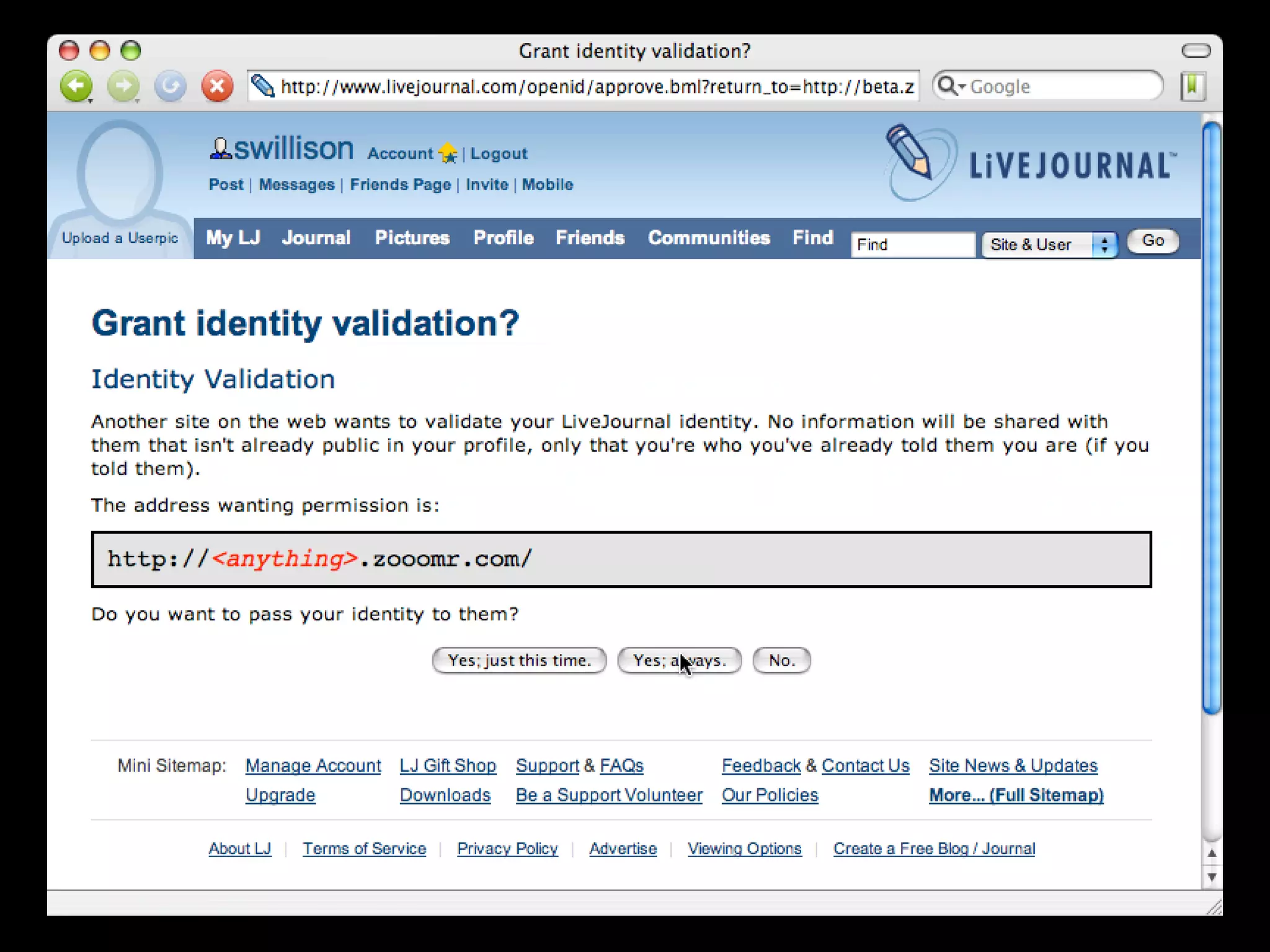
Task: Click the Upload a Userpic placeholder
Action: coord(120,189)
